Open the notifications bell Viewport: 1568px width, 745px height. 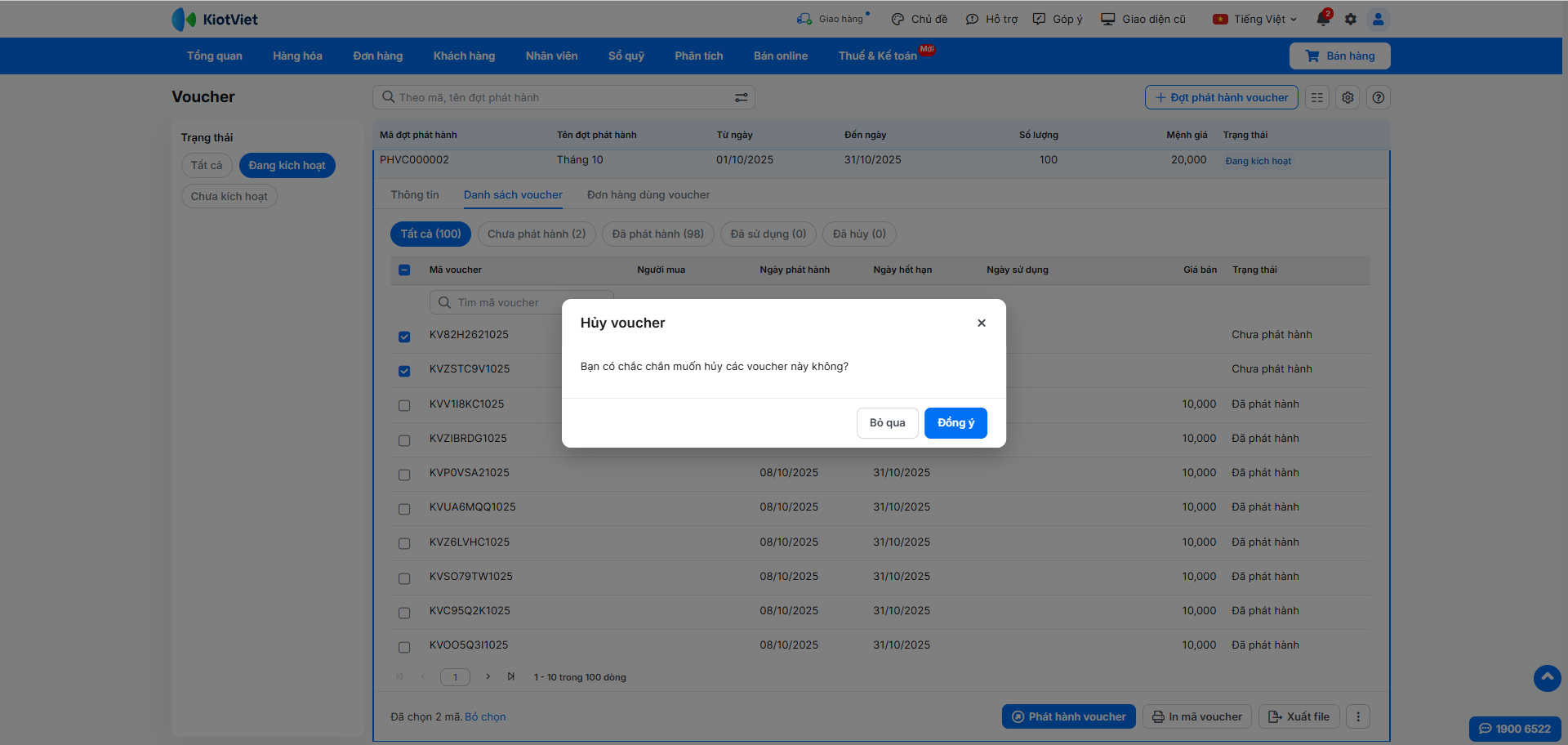point(1323,19)
